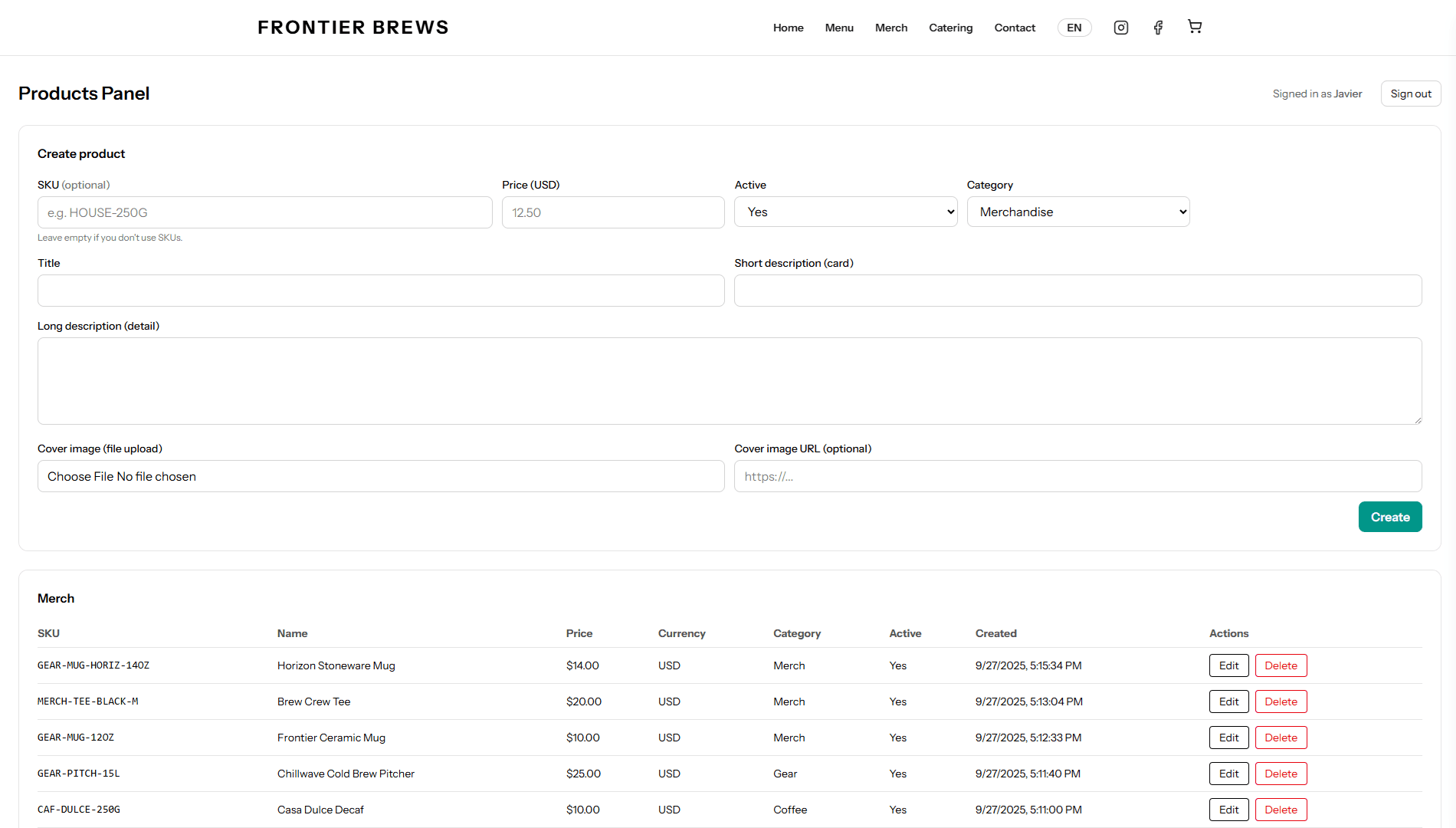
Task: Delete the Casa Dulce Decaf product
Action: tap(1281, 810)
